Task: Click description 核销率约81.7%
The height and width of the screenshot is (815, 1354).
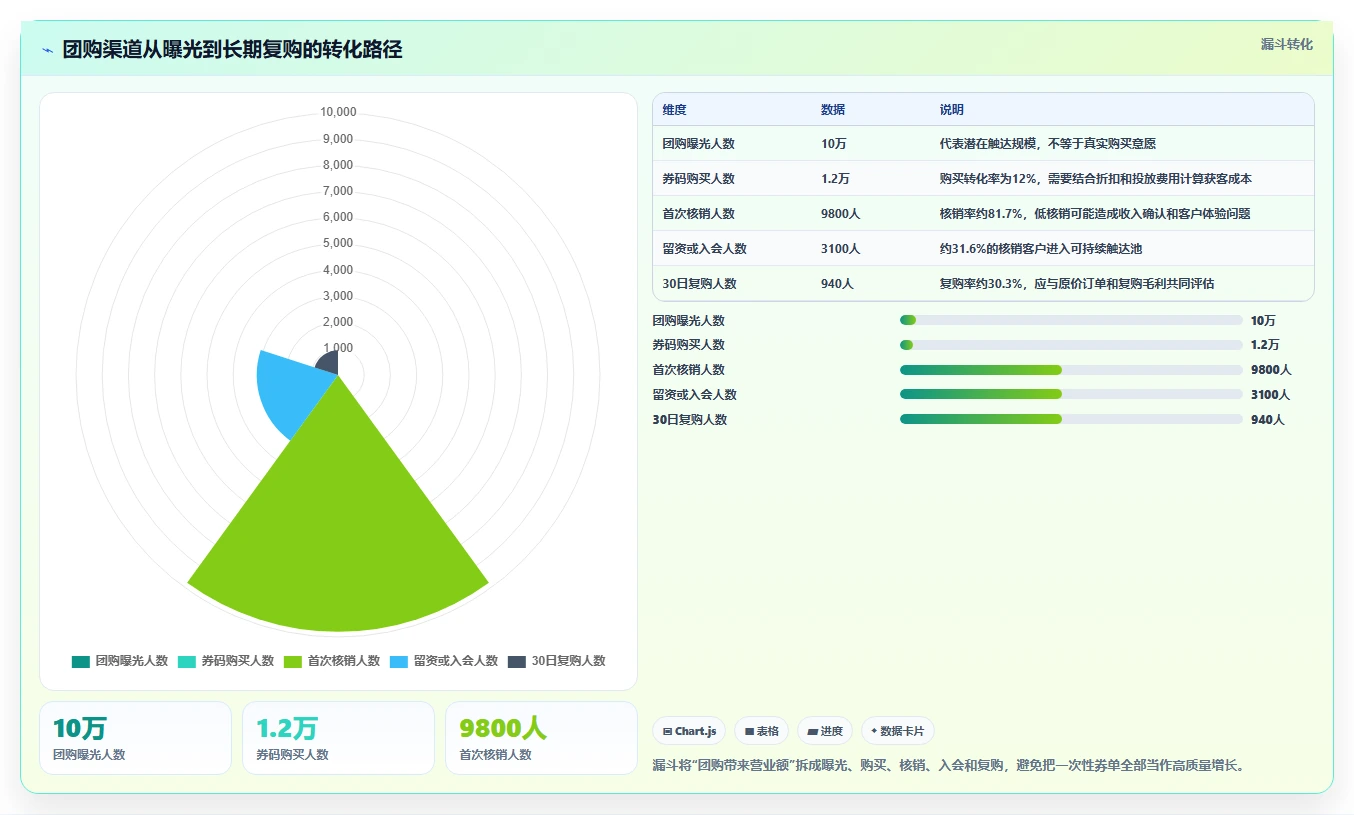Action: 1094,214
